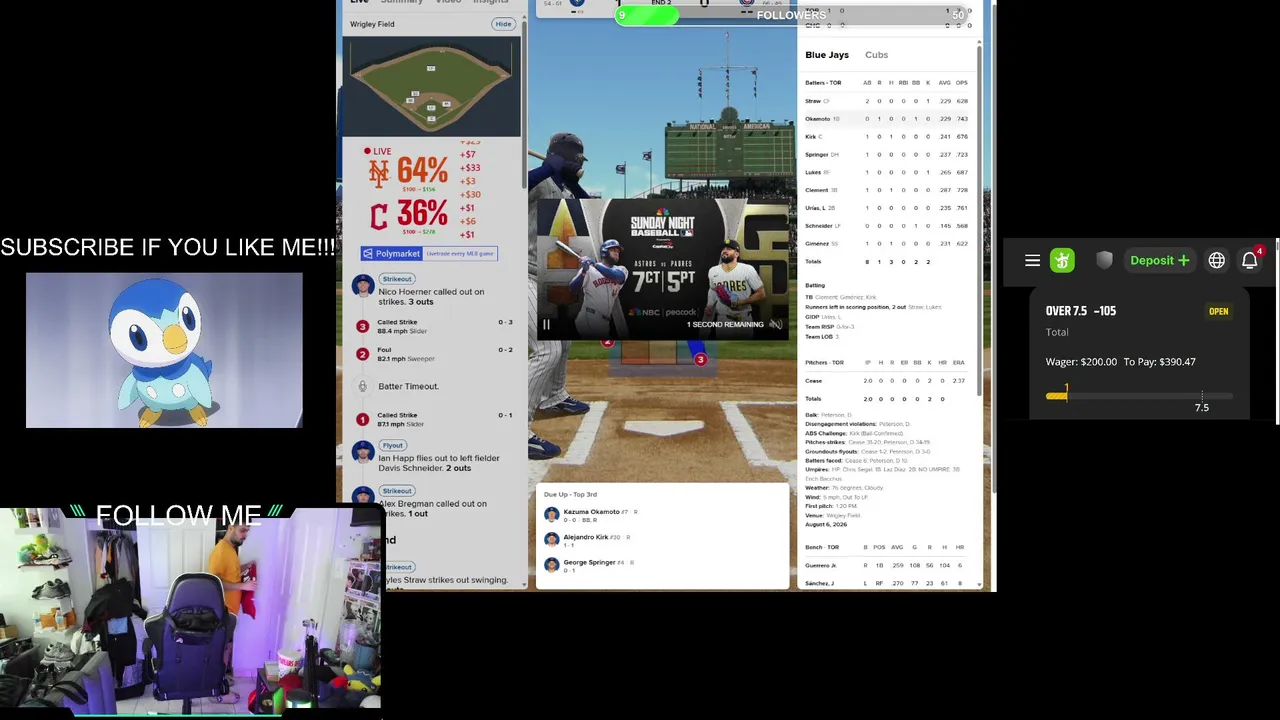This screenshot has height=720, width=1280.
Task: Click the Piplup penguin image
Action: point(164,350)
